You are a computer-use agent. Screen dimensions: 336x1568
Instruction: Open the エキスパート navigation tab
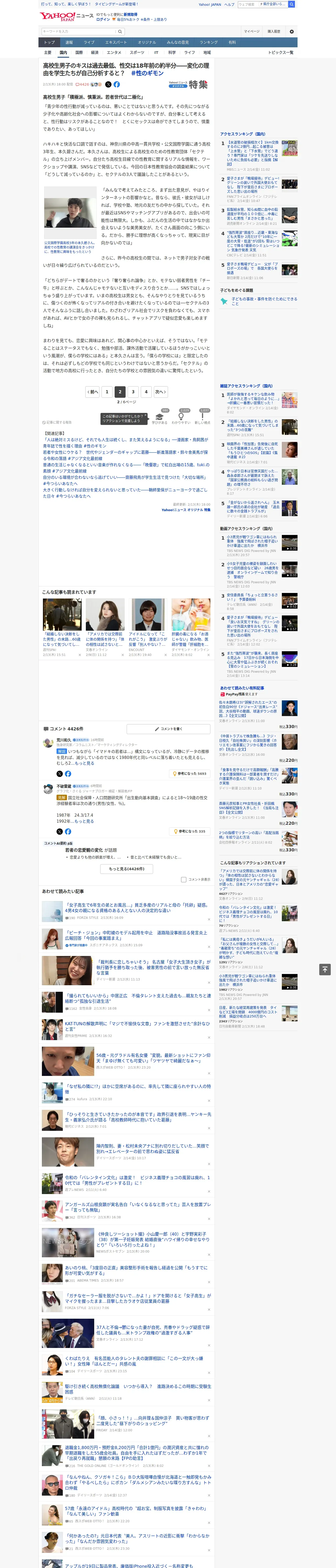point(116,42)
